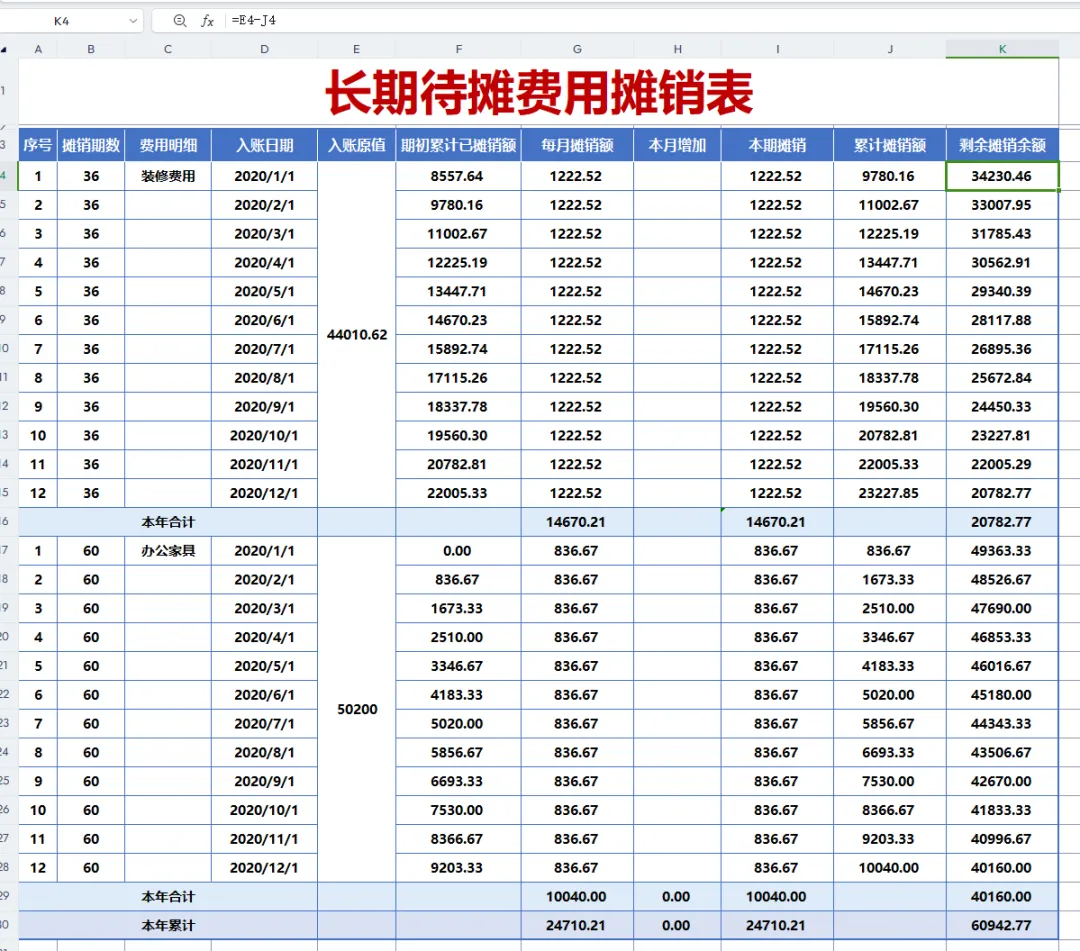
Task: Select column K header
Action: (x=1002, y=50)
